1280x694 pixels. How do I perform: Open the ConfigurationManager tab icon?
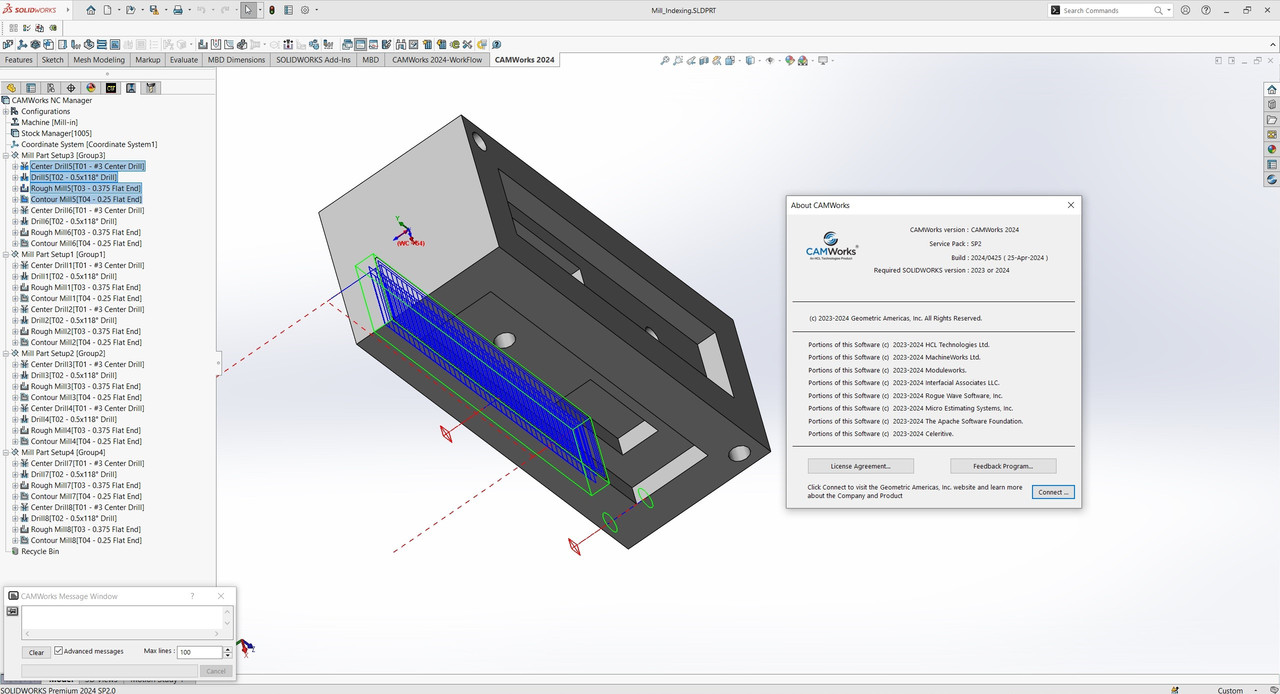coord(51,88)
